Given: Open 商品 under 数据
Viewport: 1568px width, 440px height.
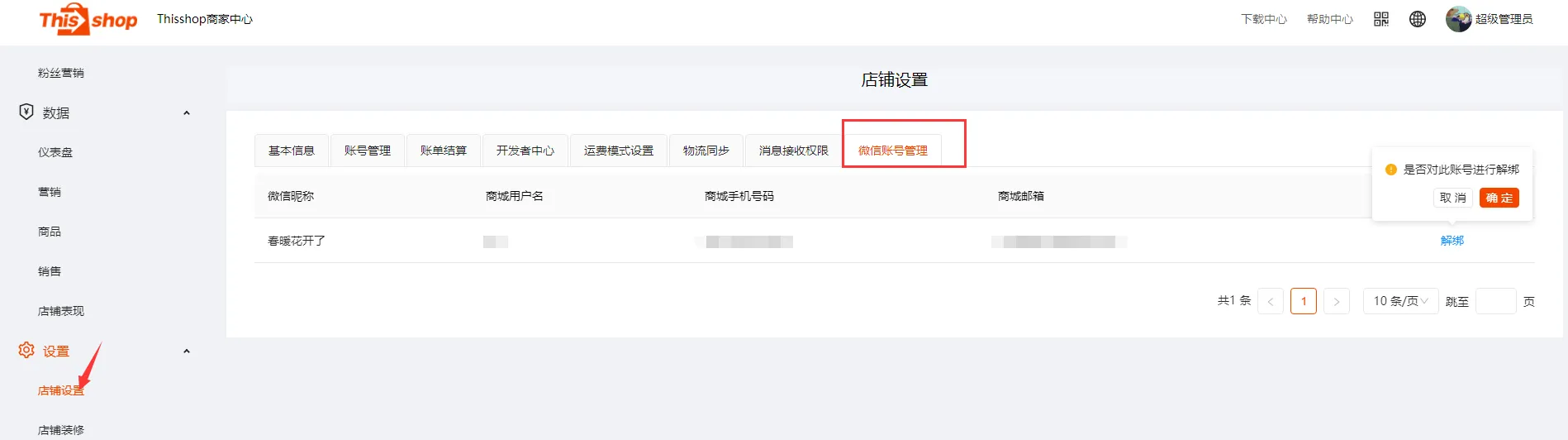Looking at the screenshot, I should [50, 232].
